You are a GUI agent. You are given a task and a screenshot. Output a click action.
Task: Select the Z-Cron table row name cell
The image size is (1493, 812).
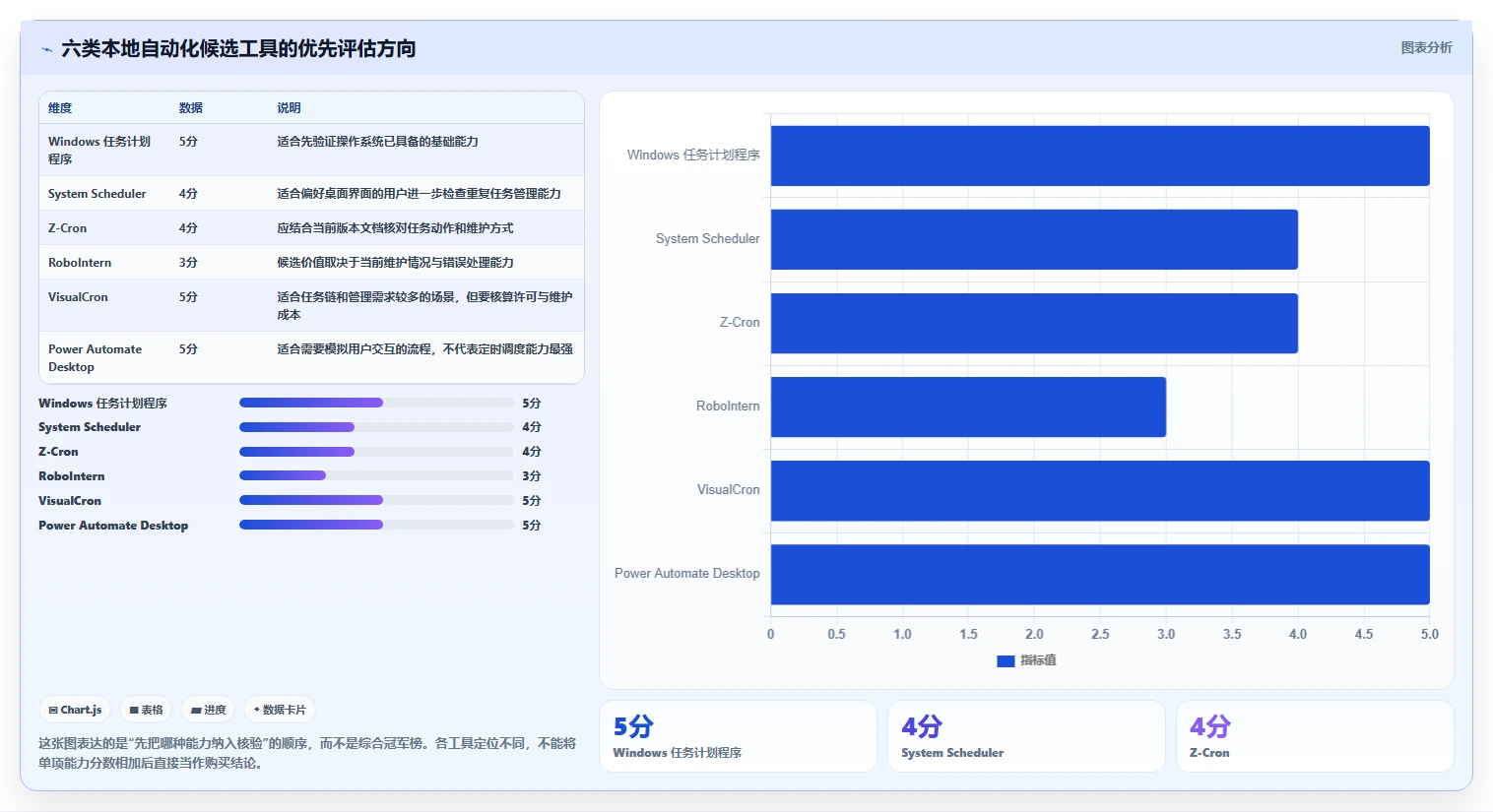pos(67,228)
